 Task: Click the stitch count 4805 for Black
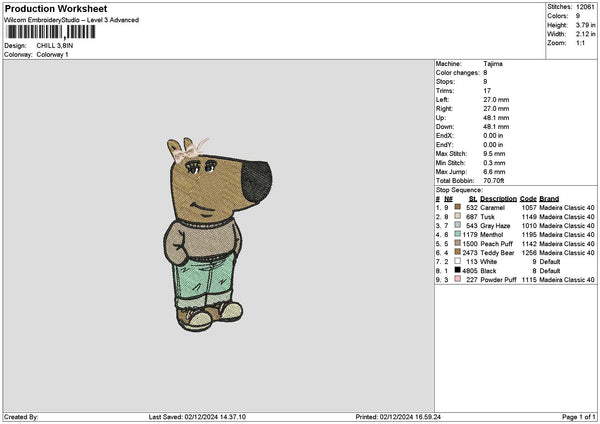point(470,271)
